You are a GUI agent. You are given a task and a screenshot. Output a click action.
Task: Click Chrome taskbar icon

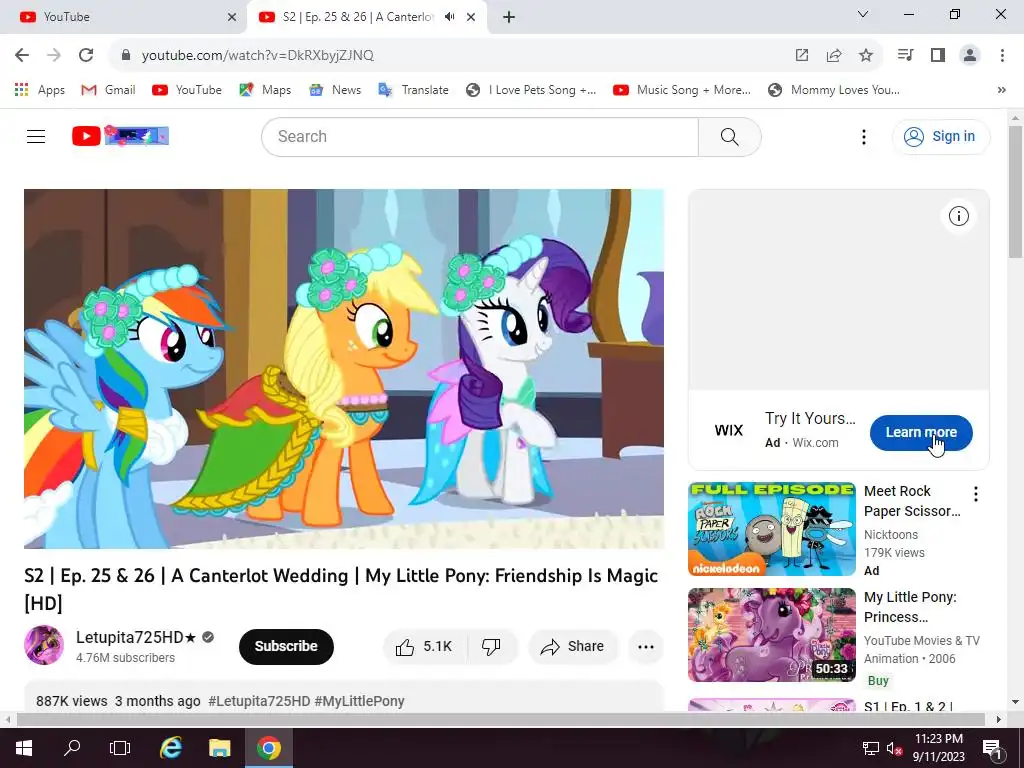click(268, 748)
